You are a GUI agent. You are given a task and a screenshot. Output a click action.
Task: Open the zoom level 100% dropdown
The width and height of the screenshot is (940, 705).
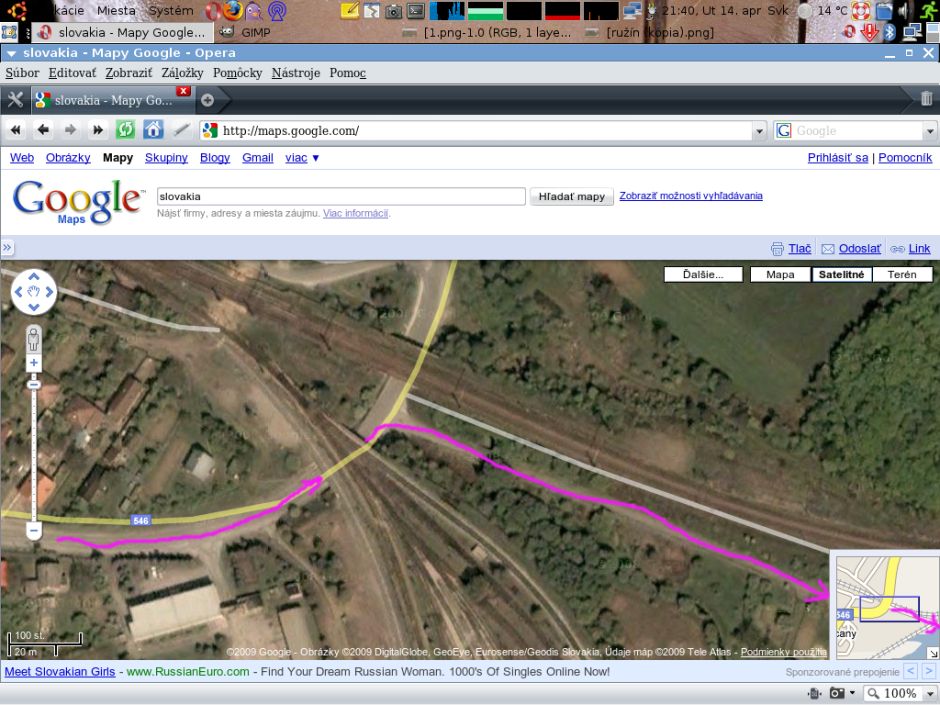pyautogui.click(x=899, y=693)
